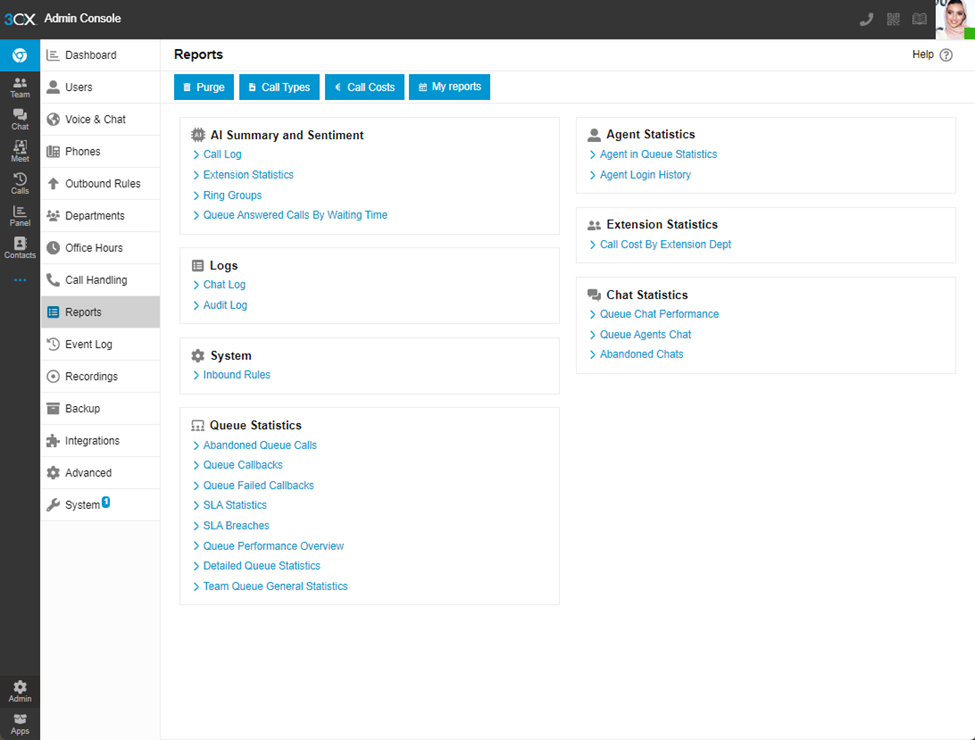
Task: Click the My reports button
Action: click(x=449, y=87)
